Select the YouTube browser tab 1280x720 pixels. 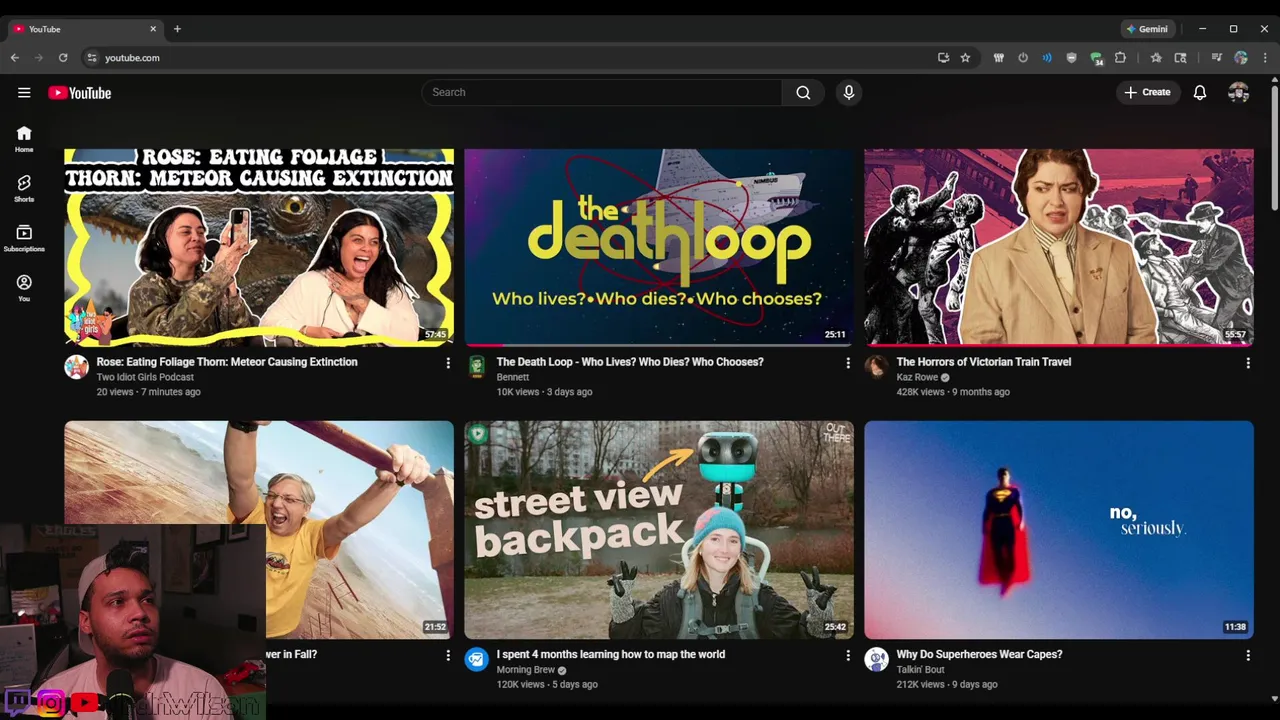coord(85,29)
